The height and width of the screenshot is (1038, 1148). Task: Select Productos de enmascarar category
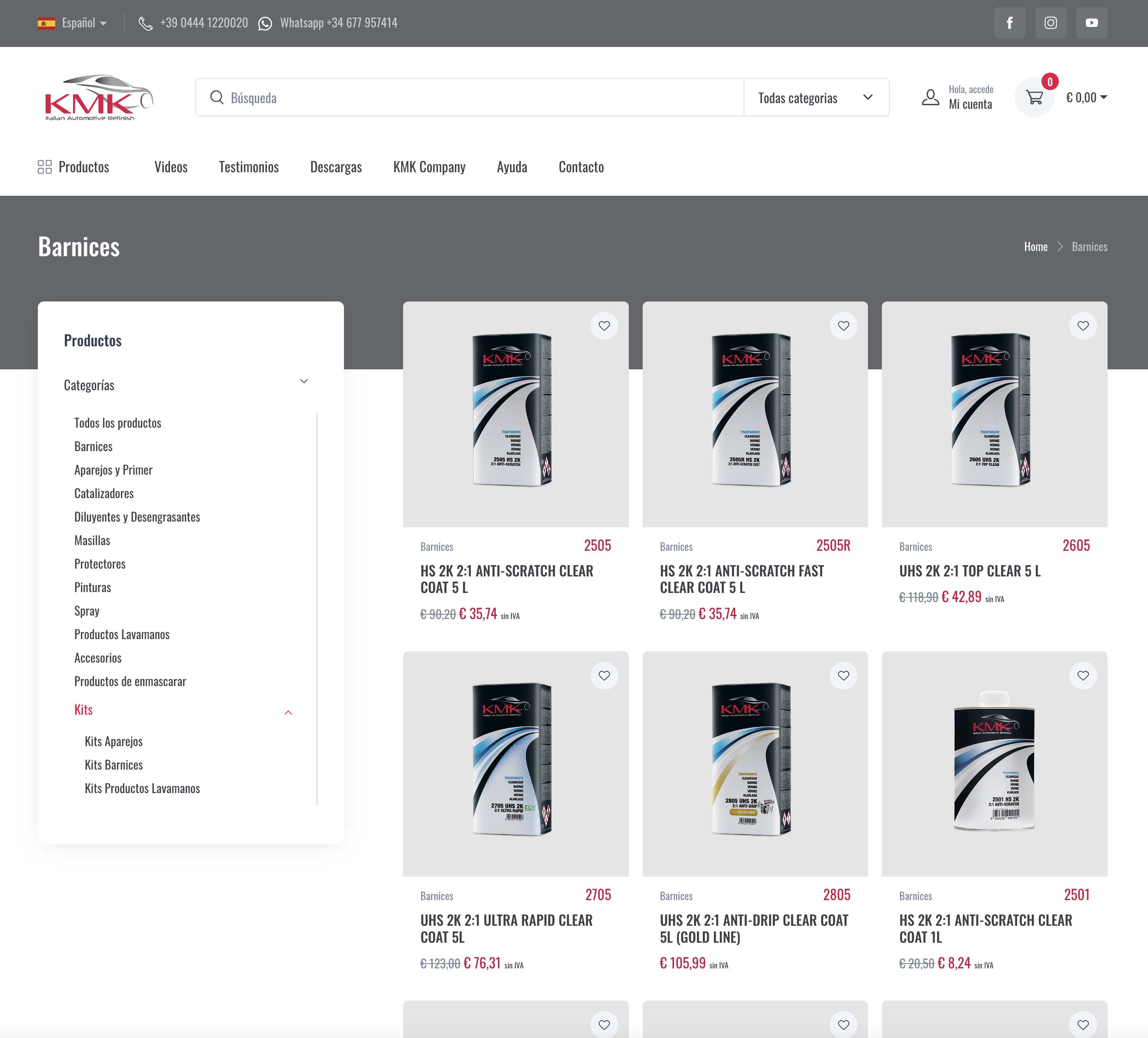130,681
